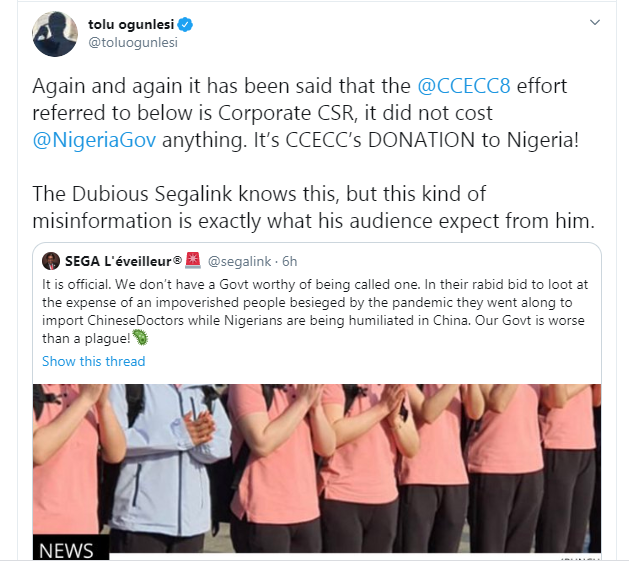Viewport: 629px width, 562px height.
Task: Open the @NigeriaGov mention
Action: [x=94, y=140]
